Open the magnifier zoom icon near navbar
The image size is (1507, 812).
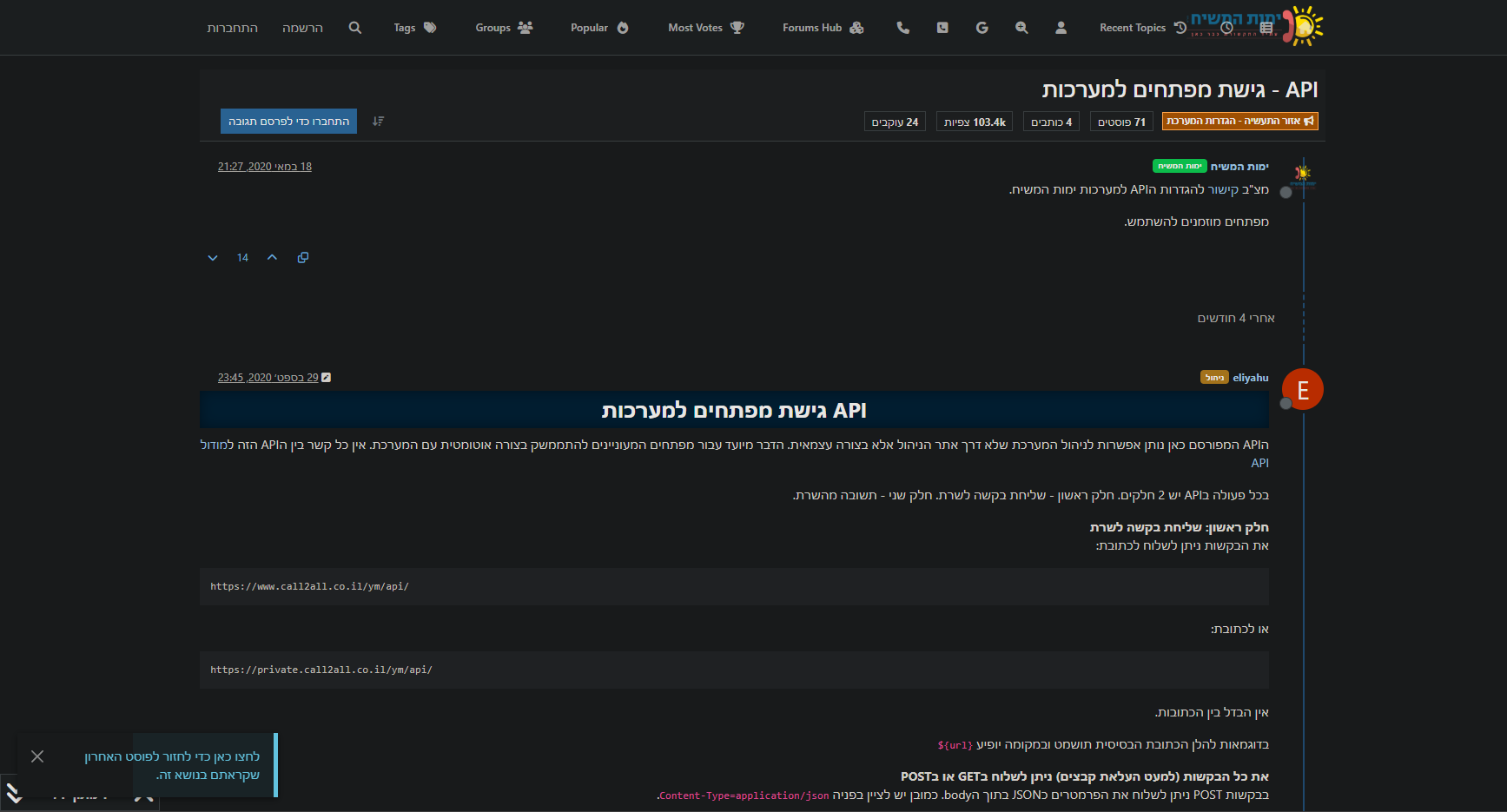click(x=1021, y=27)
